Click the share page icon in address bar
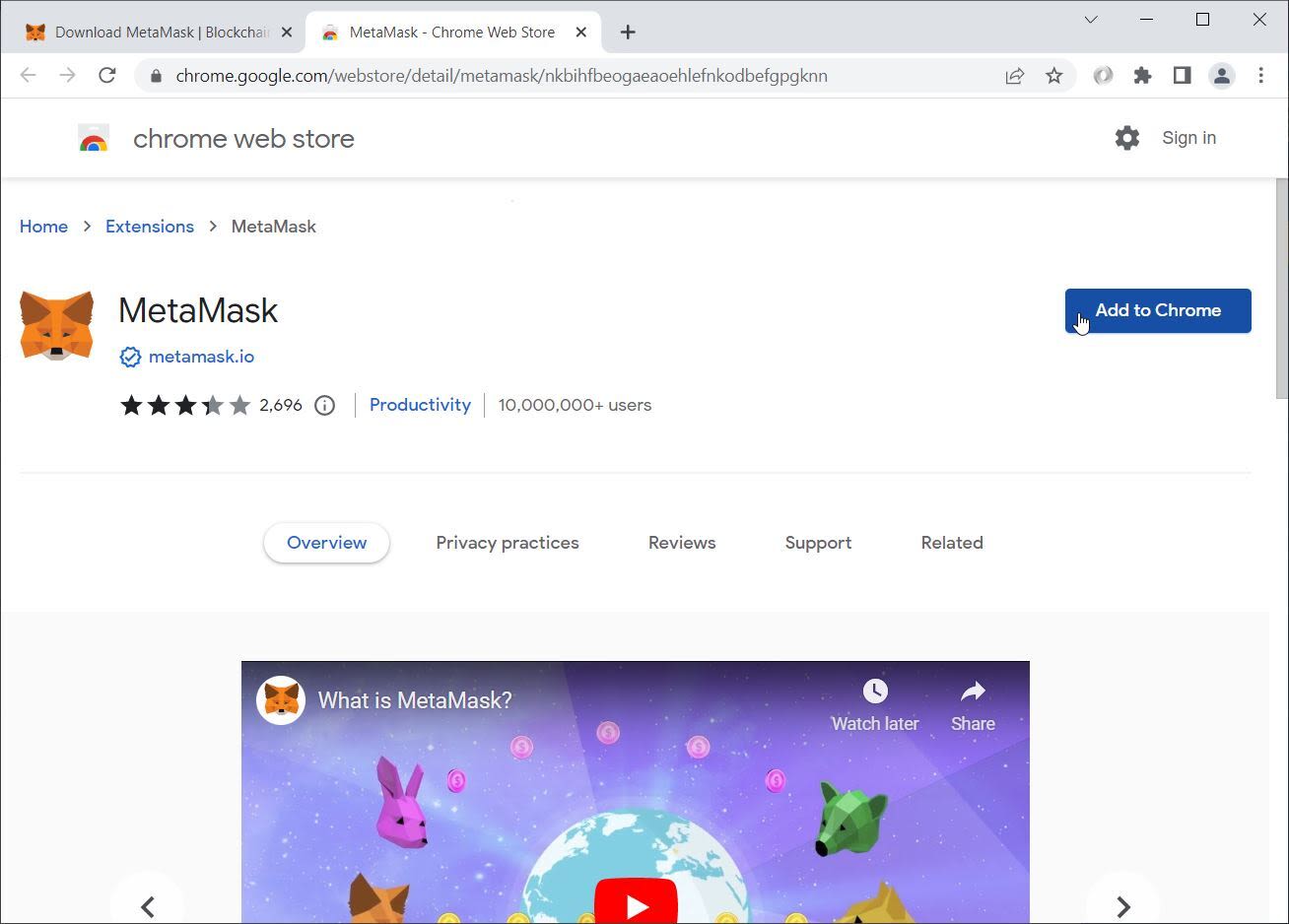 click(1014, 76)
